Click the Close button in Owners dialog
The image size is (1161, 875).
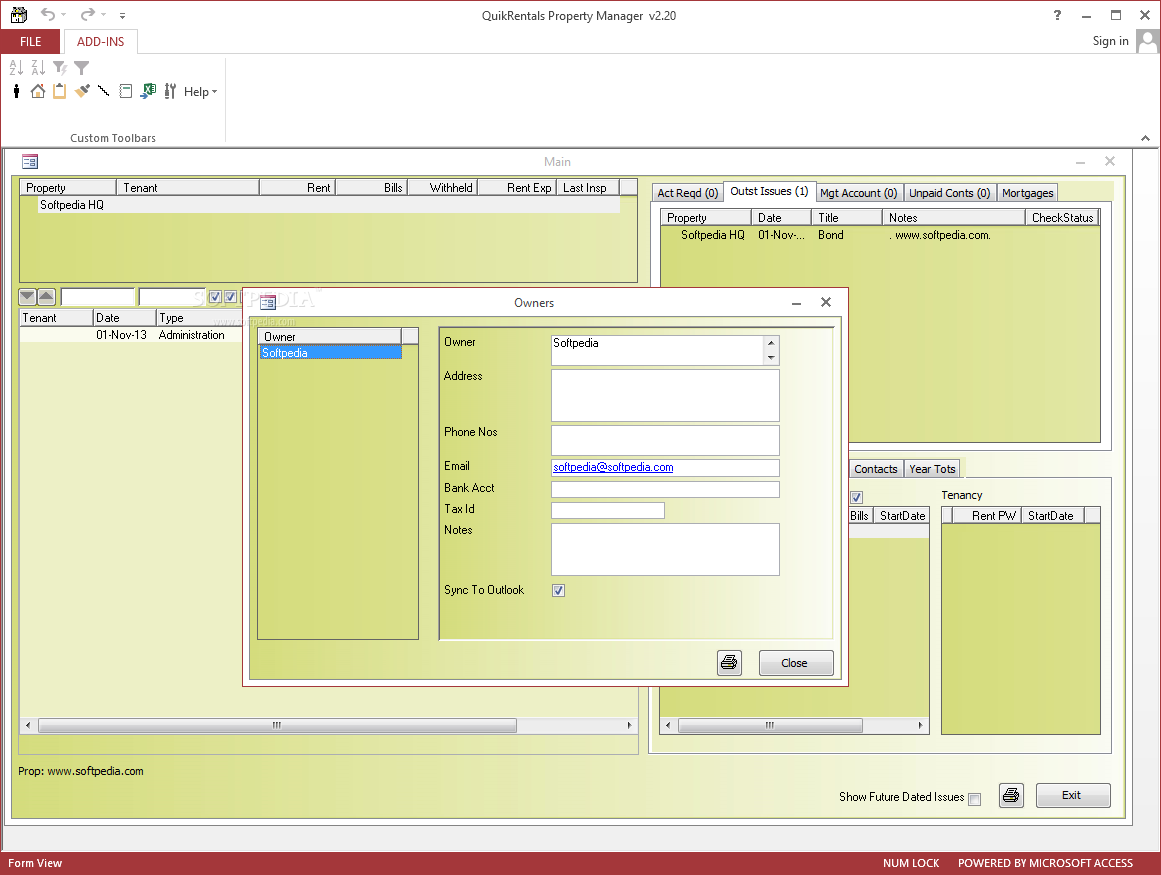[x=795, y=663]
